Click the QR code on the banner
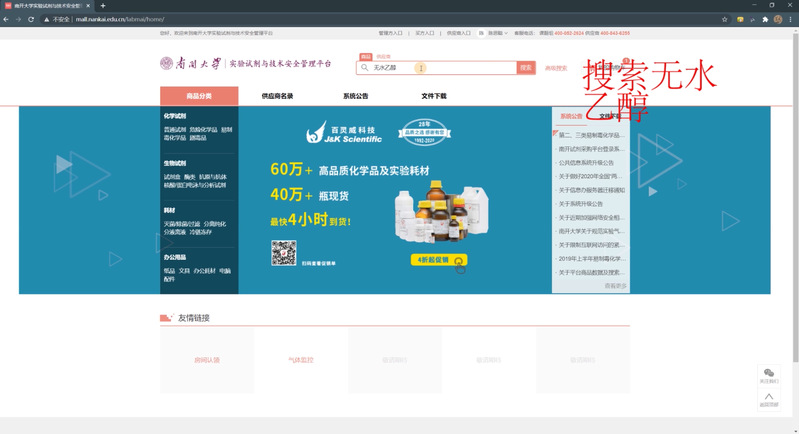Viewport: 799px width, 434px height. [283, 253]
